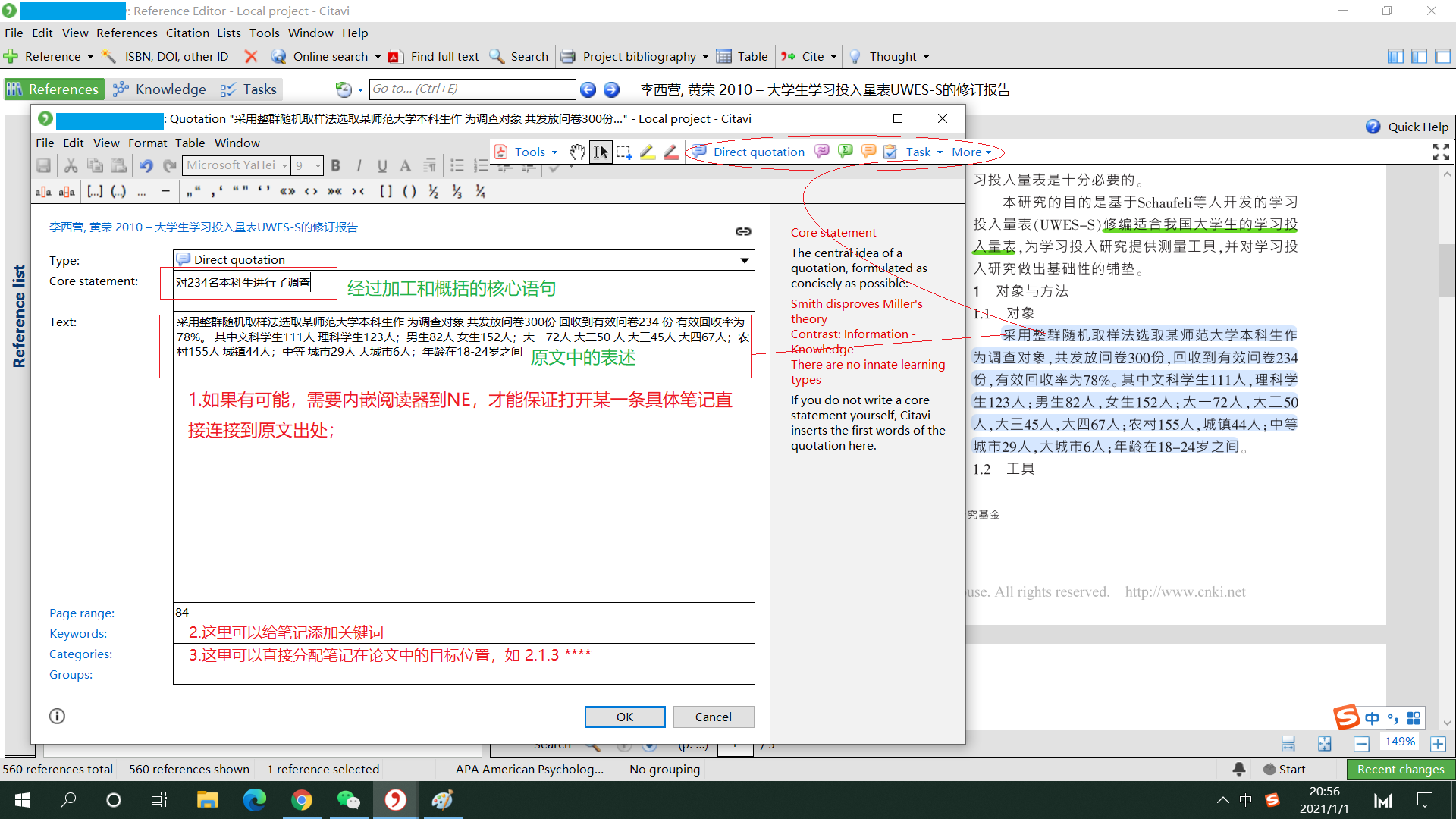Switch to first layout view icon top right
This screenshot has height=819, width=1456.
[x=1395, y=56]
